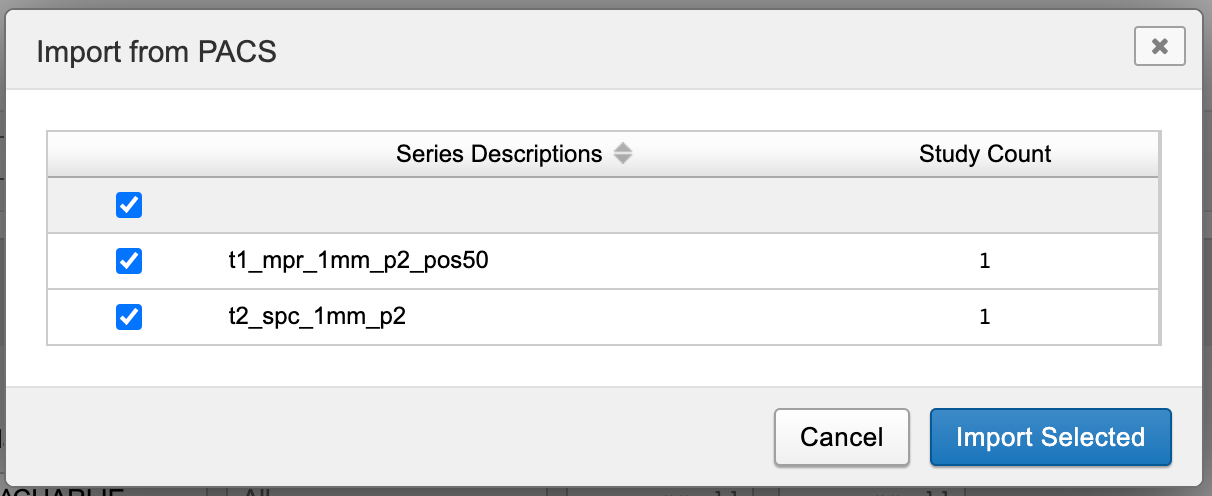Click the empty Study Count cell in select-all row

pyautogui.click(x=985, y=206)
